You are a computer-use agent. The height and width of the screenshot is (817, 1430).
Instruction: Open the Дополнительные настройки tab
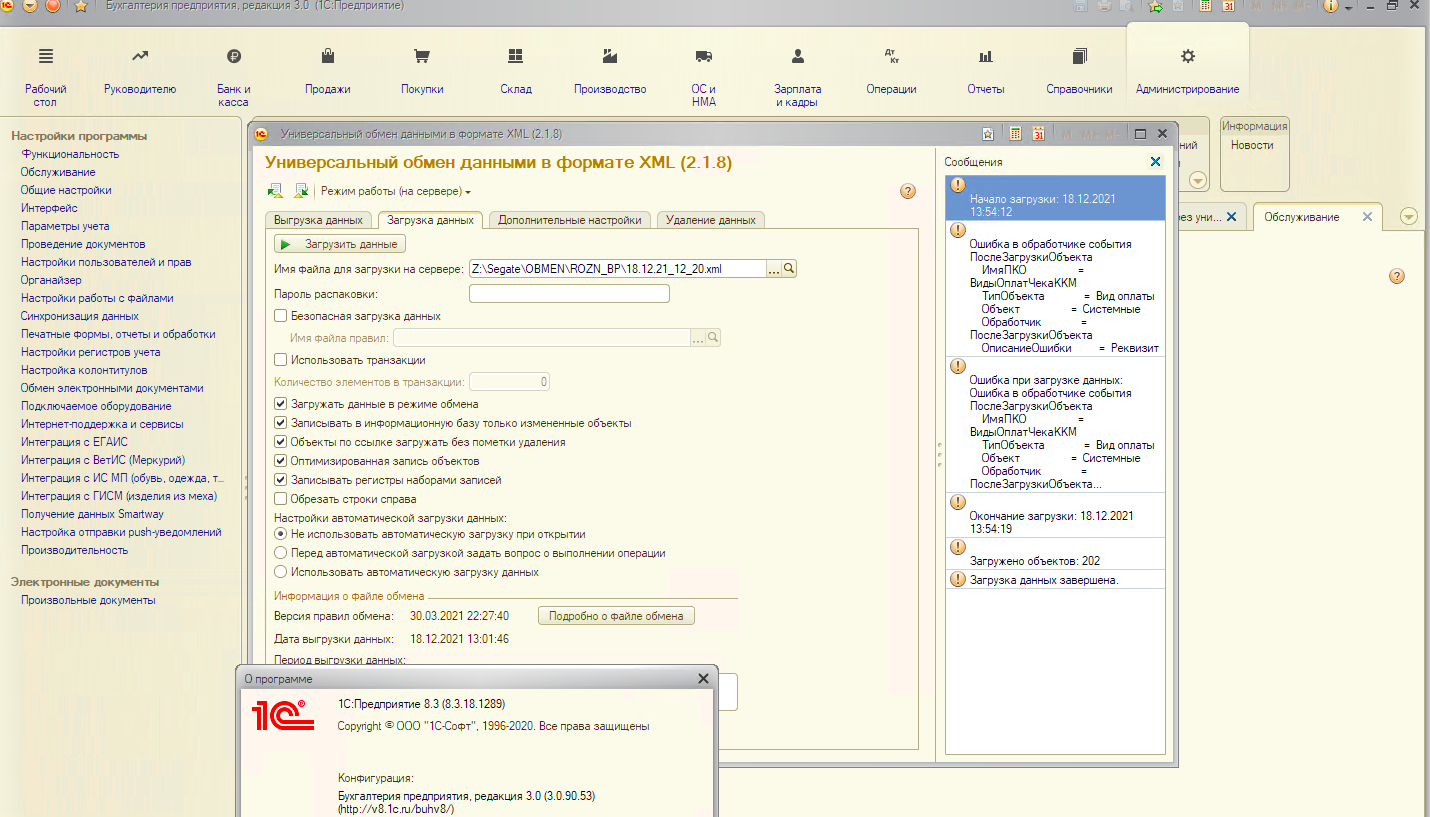click(x=570, y=220)
